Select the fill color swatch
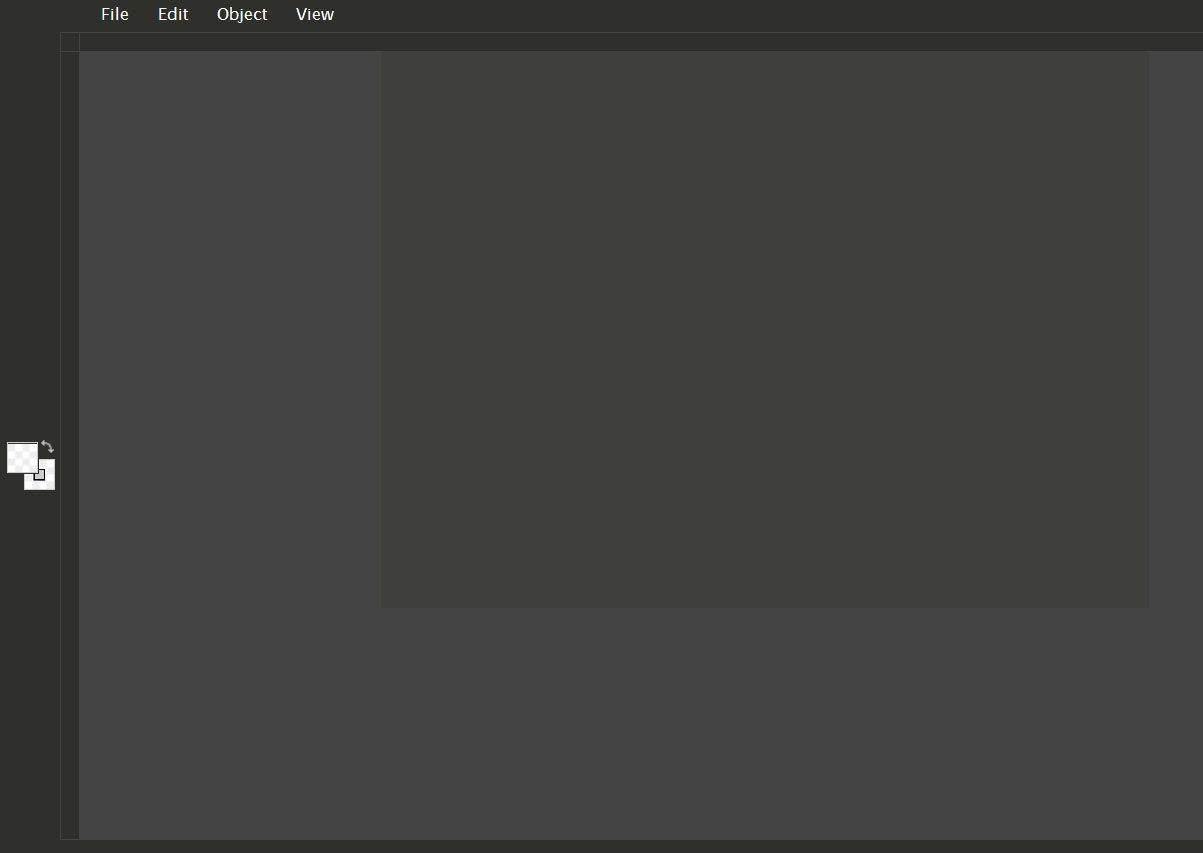This screenshot has height=853, width=1203. click(x=22, y=457)
